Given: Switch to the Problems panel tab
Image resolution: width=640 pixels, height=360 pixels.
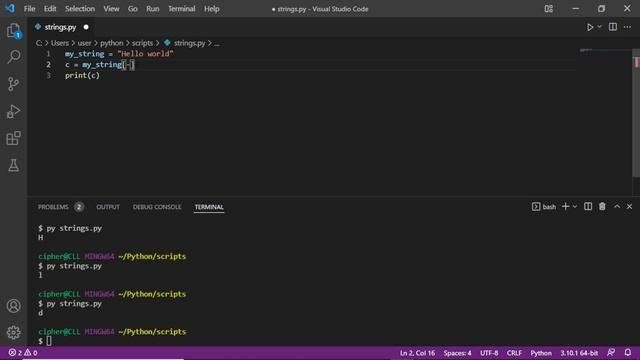Looking at the screenshot, I should tap(53, 207).
